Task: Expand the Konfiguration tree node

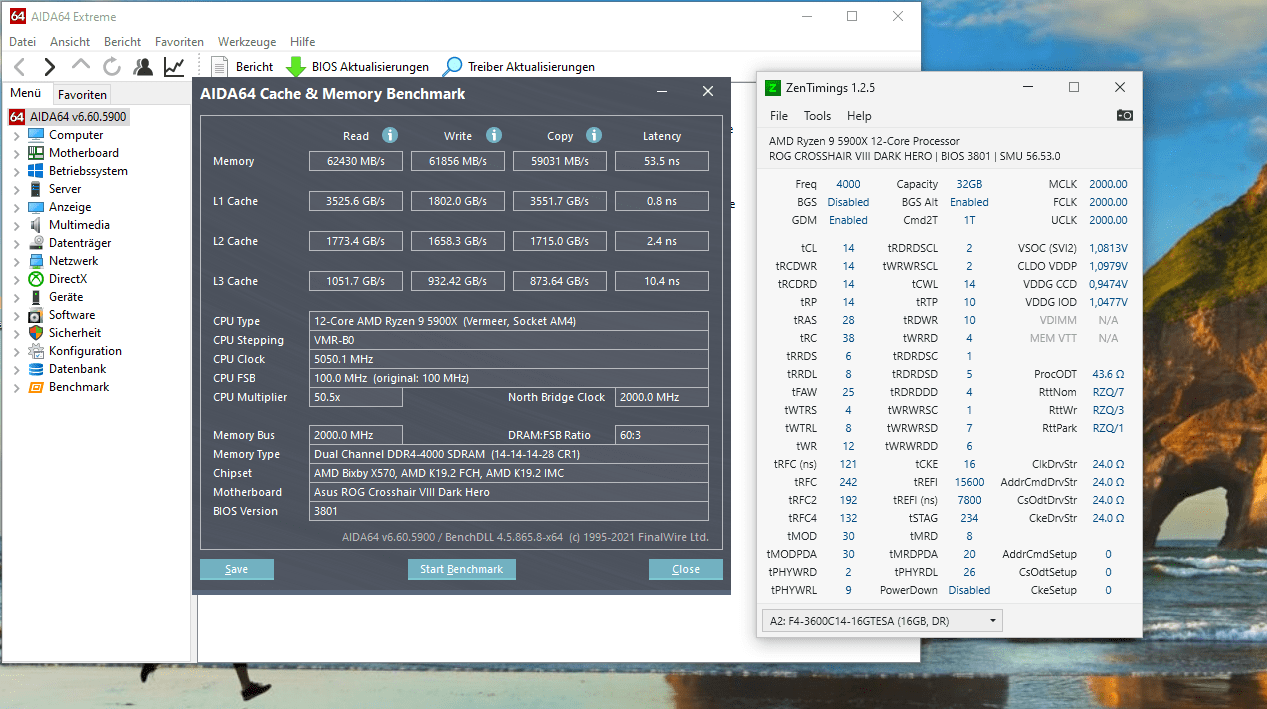Action: tap(16, 352)
